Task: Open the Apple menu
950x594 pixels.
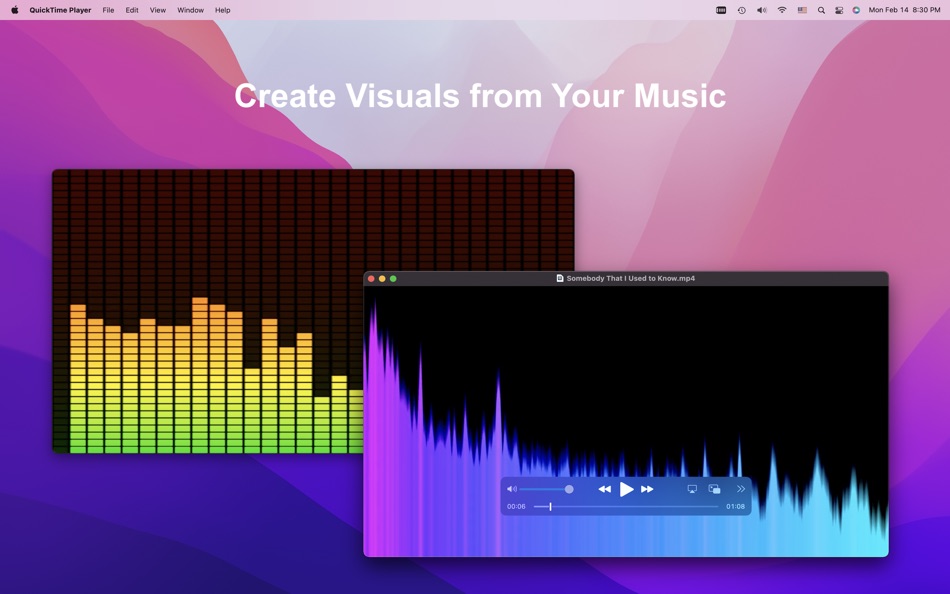Action: 15,10
